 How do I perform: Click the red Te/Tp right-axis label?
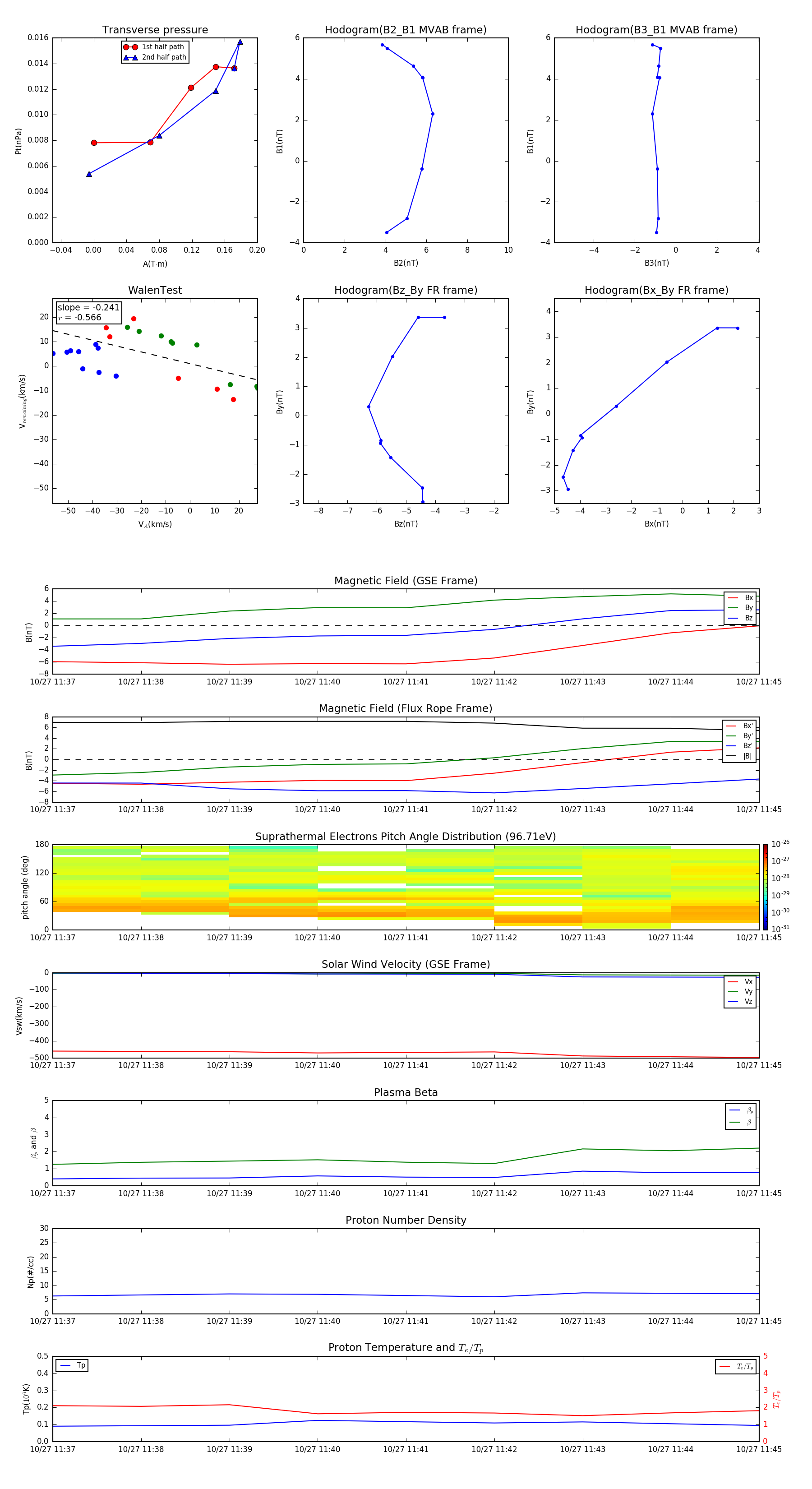777,1399
